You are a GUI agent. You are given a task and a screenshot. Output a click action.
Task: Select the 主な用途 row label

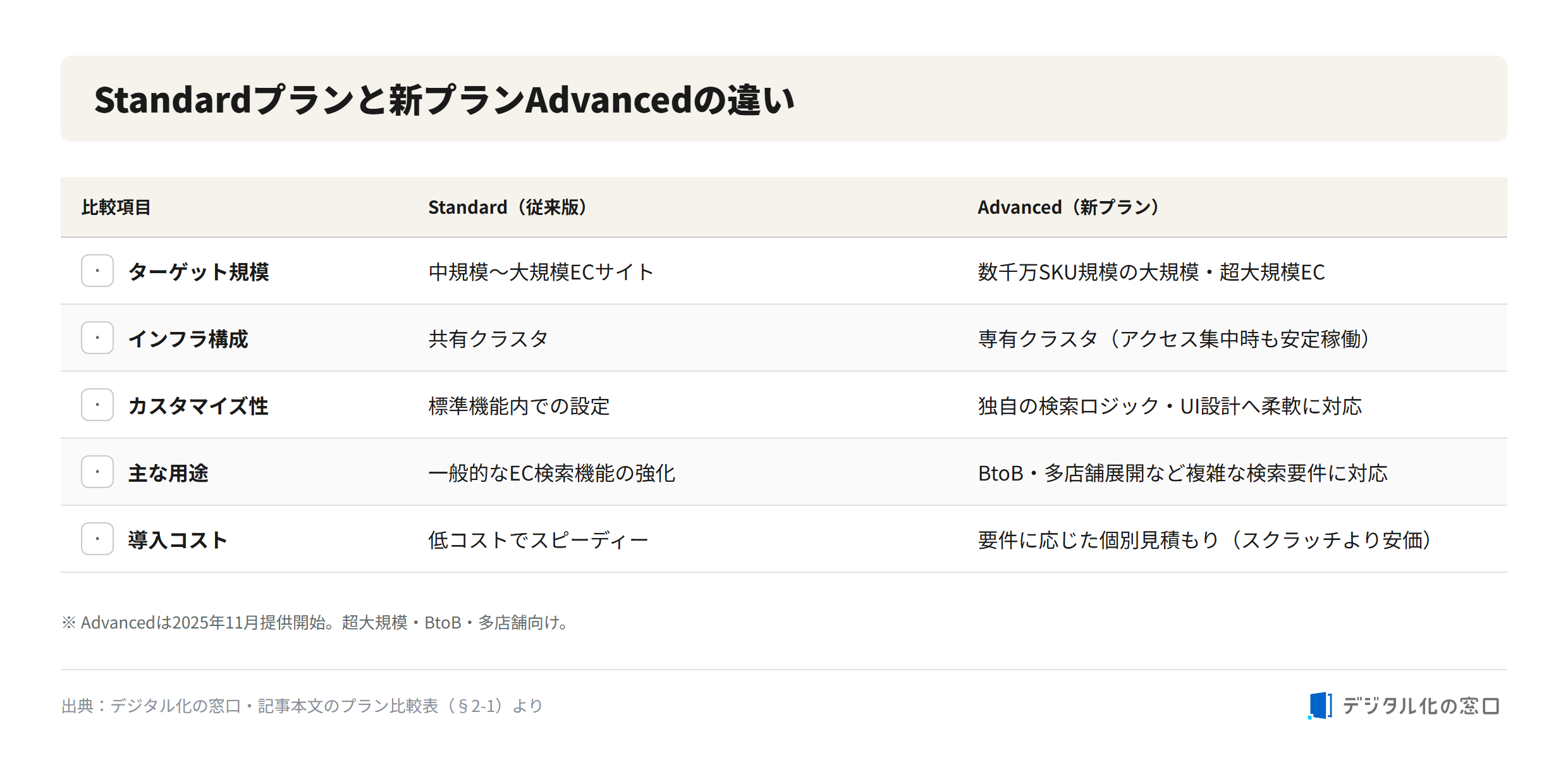168,473
